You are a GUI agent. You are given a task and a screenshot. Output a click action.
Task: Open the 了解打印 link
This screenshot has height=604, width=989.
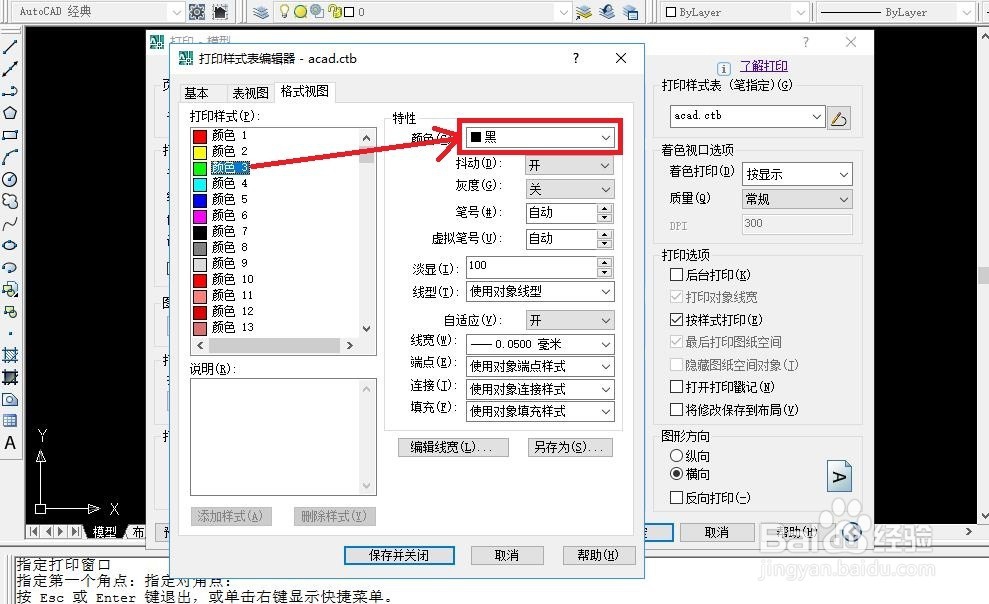764,66
